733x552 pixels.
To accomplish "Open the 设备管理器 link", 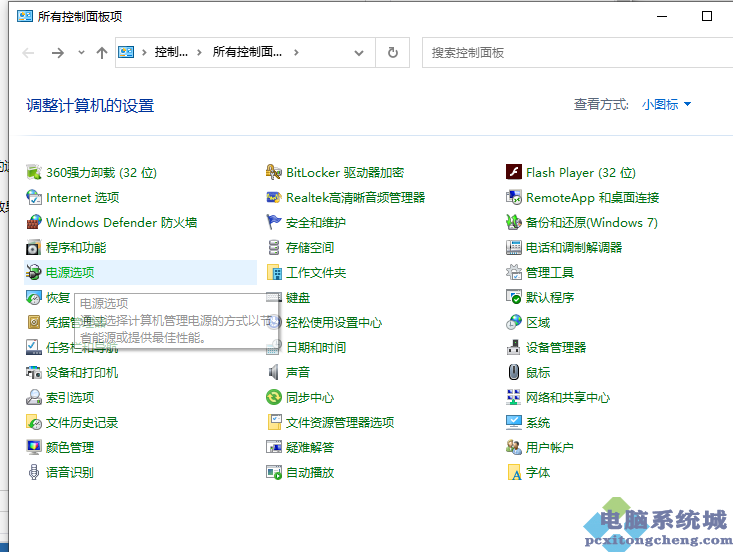I will (x=556, y=347).
